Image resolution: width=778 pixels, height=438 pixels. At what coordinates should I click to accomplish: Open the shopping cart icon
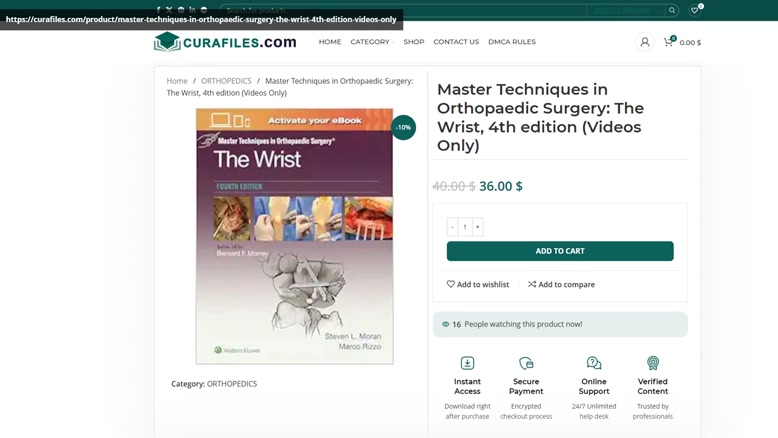coord(669,42)
